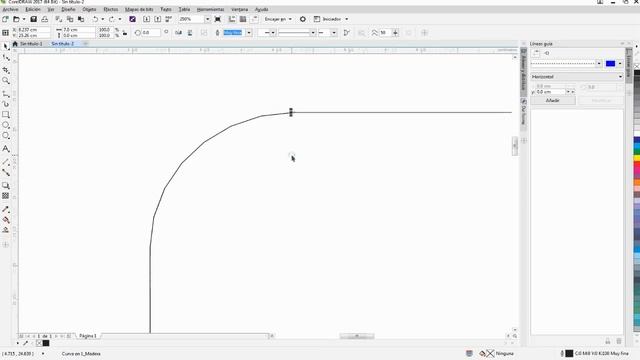Open the Herramientas menu

pyautogui.click(x=210, y=9)
